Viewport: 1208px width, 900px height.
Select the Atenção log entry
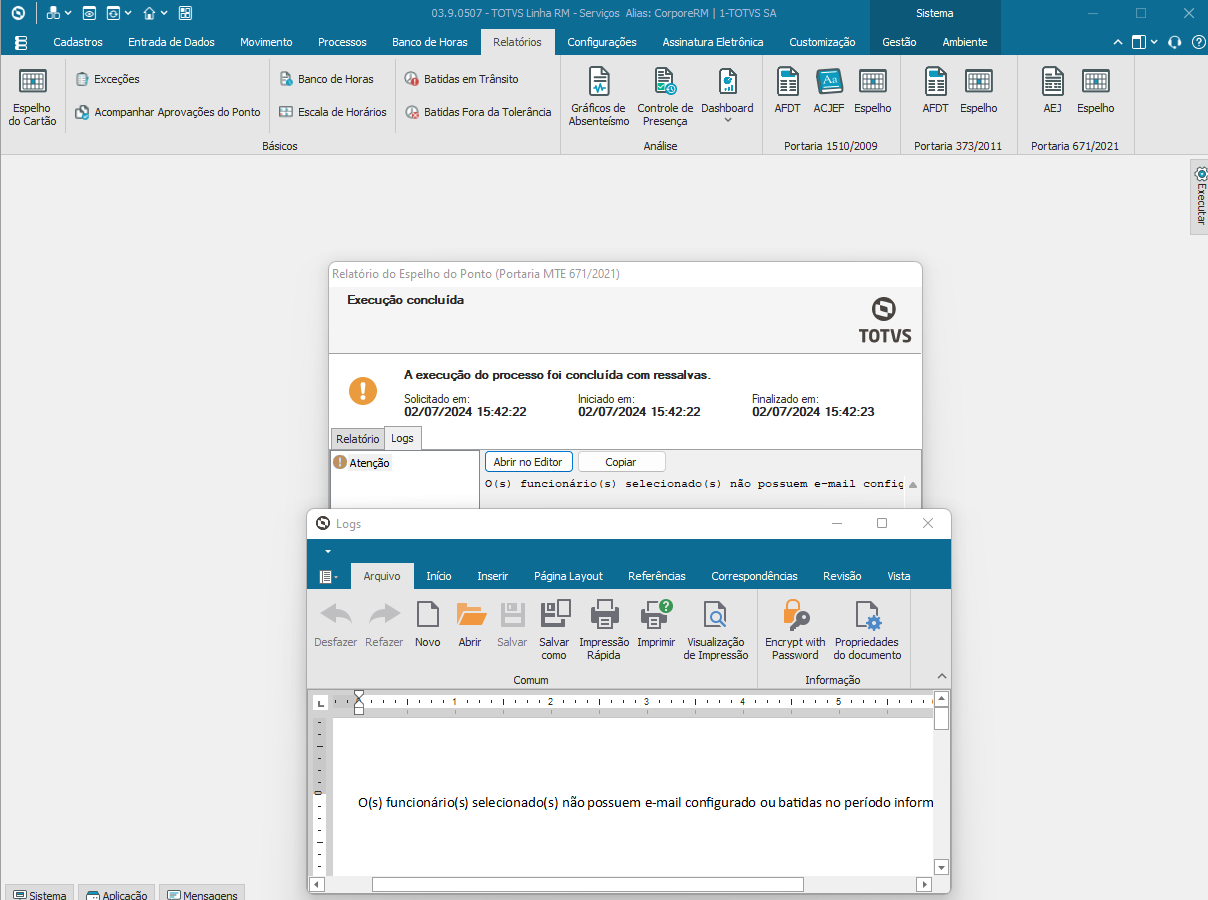tap(362, 463)
